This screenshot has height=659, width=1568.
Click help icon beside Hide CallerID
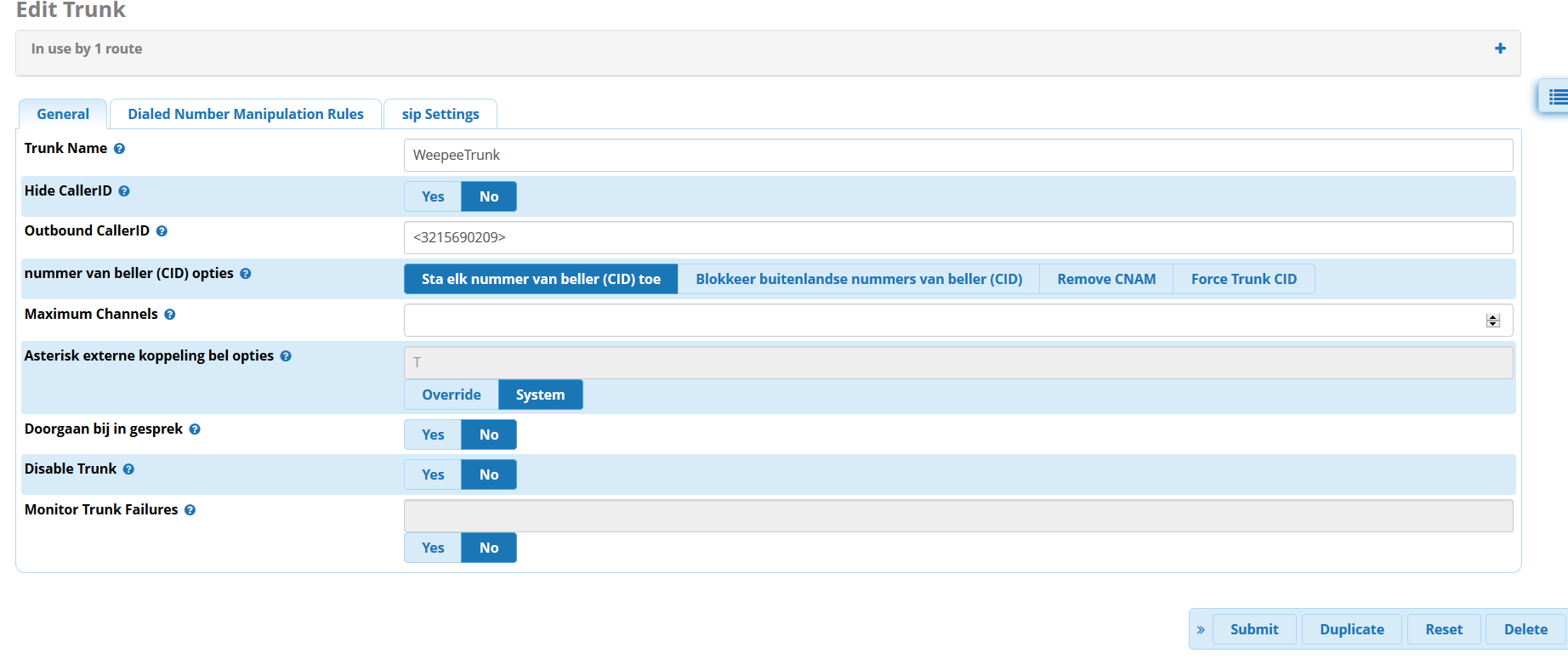point(124,191)
